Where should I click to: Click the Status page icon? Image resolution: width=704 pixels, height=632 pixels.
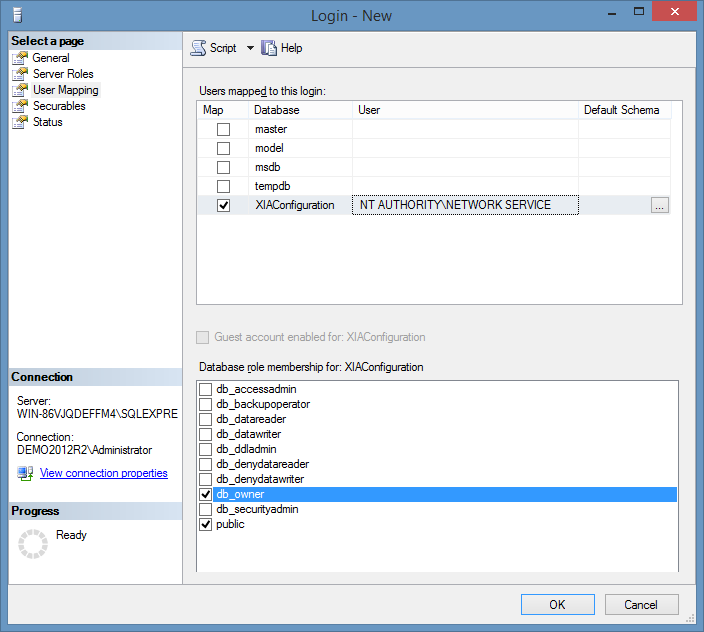point(20,122)
